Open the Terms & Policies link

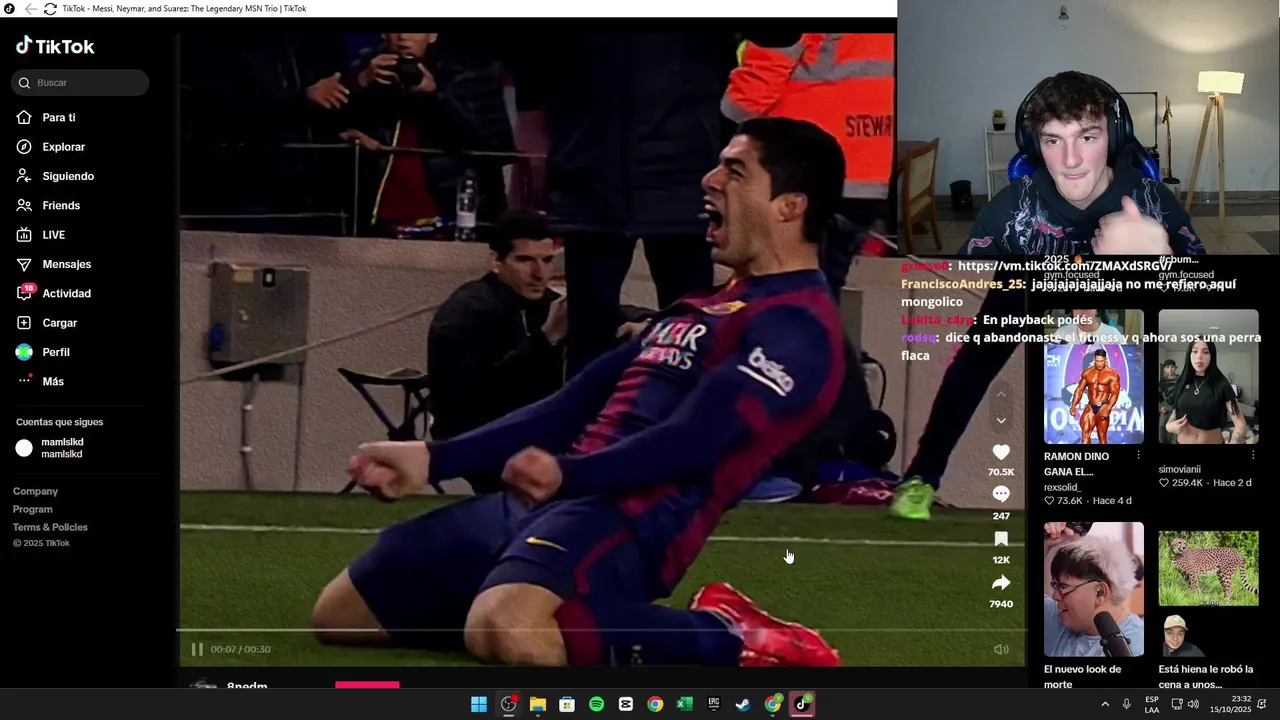(50, 527)
